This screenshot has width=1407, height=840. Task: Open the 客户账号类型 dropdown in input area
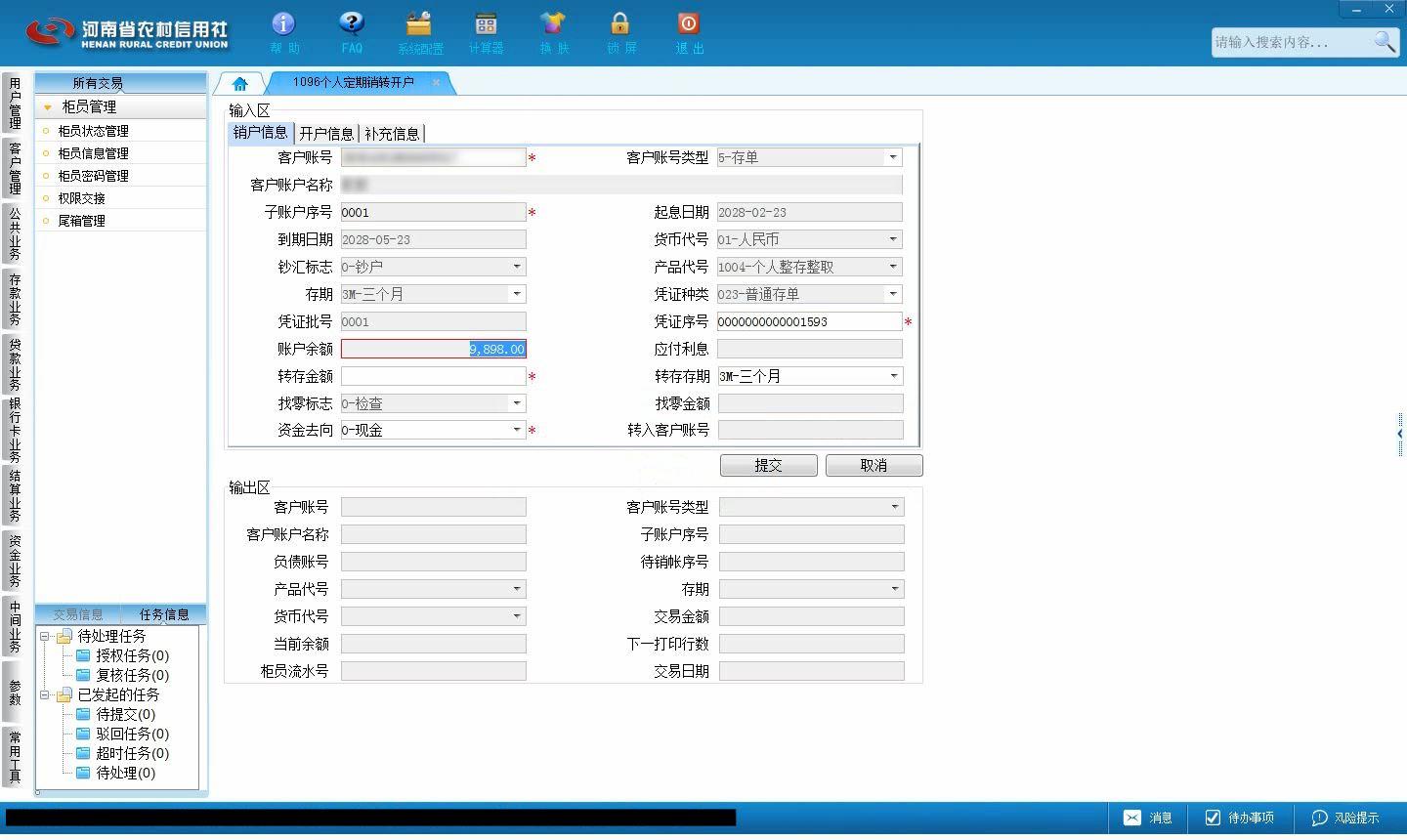(x=893, y=157)
